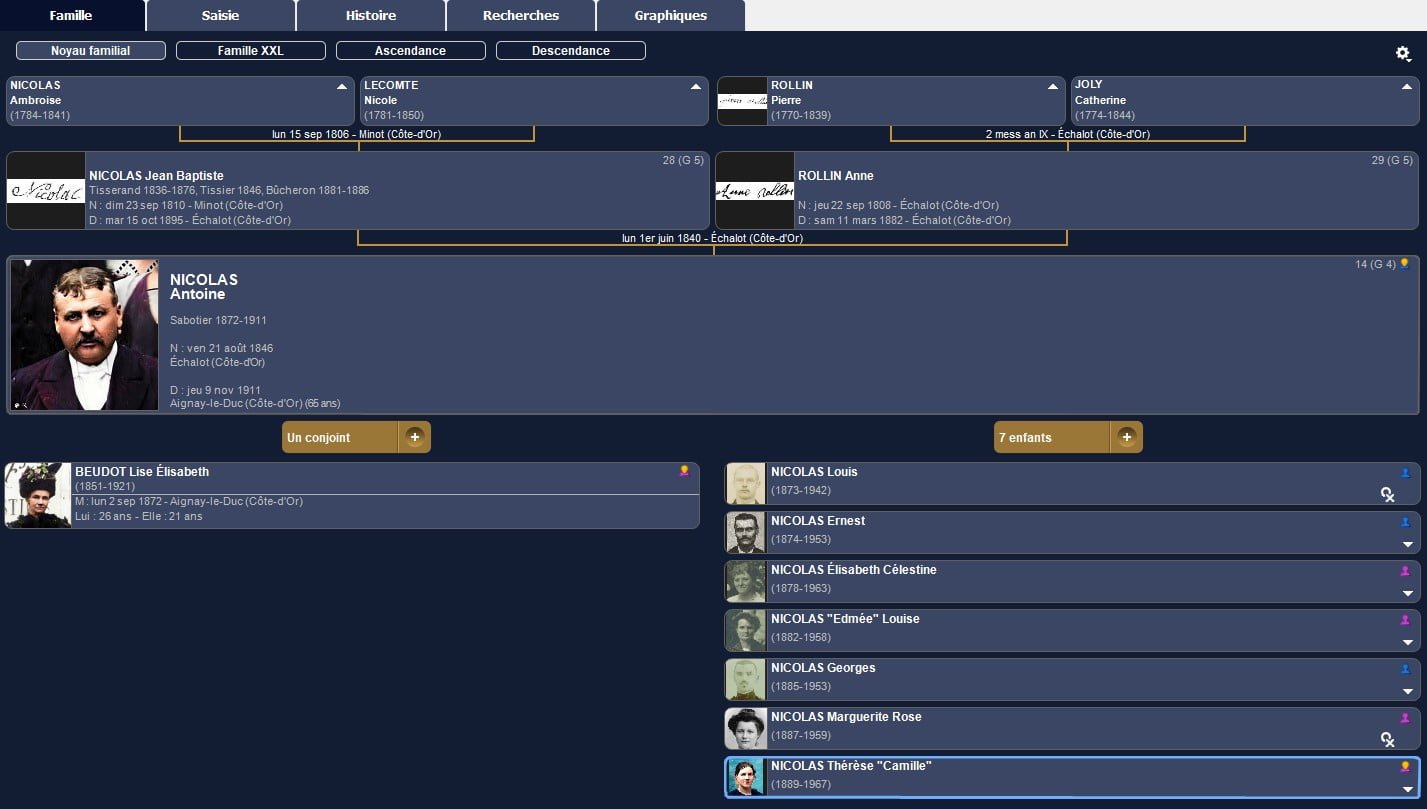Click the no-descendants icon on Louis's card

click(x=1388, y=494)
